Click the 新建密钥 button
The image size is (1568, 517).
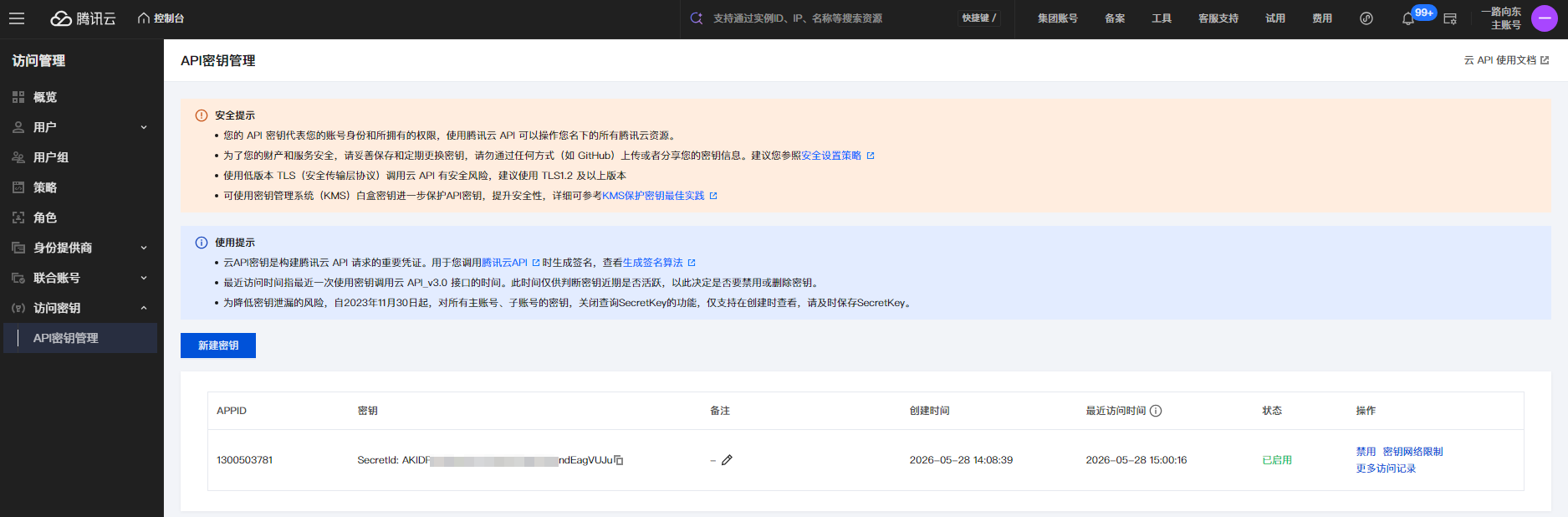pos(218,346)
